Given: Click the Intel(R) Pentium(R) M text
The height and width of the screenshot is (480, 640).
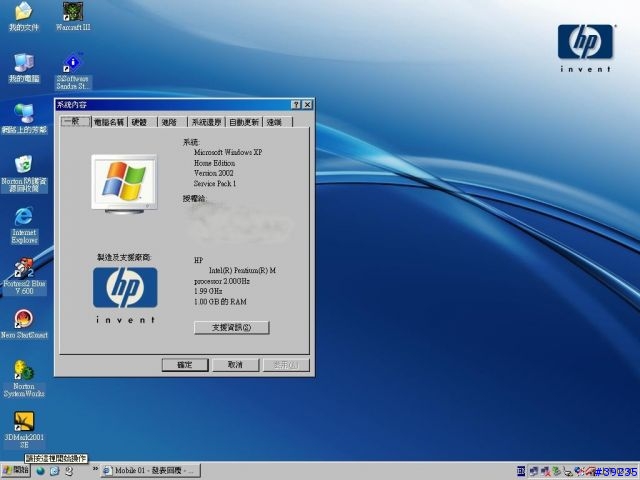Looking at the screenshot, I should 242,271.
